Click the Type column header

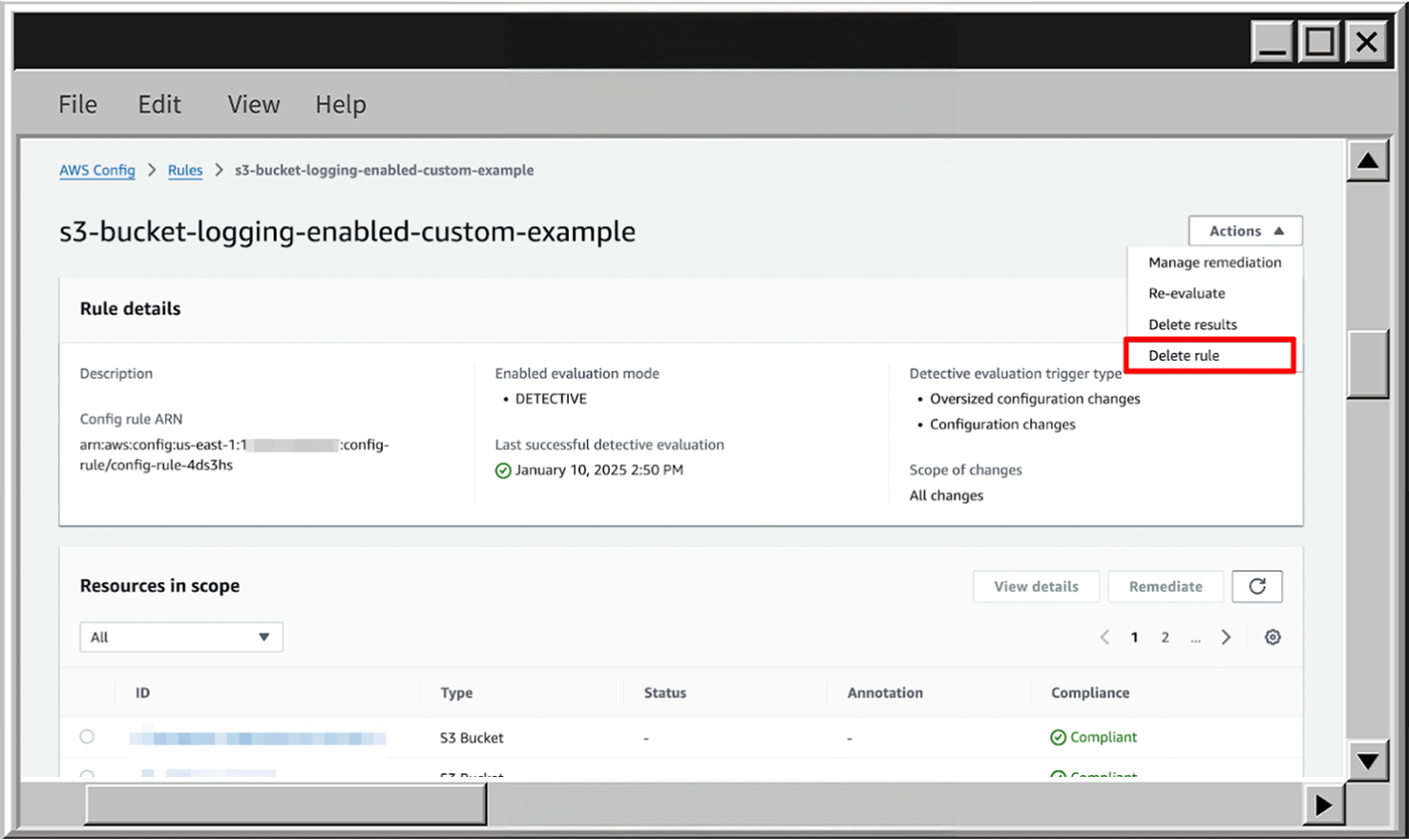[x=456, y=693]
